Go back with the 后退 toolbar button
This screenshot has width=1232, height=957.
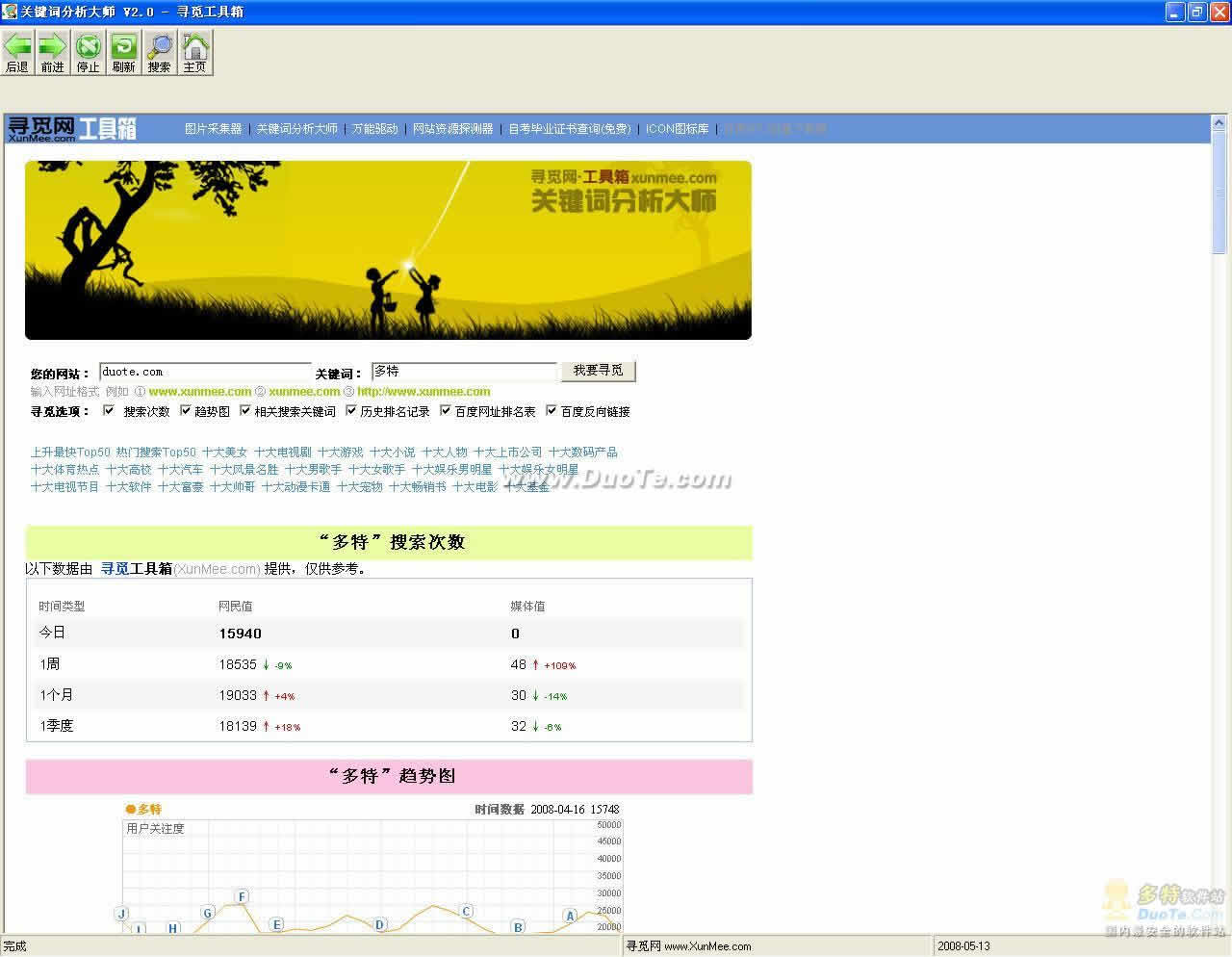tap(17, 52)
